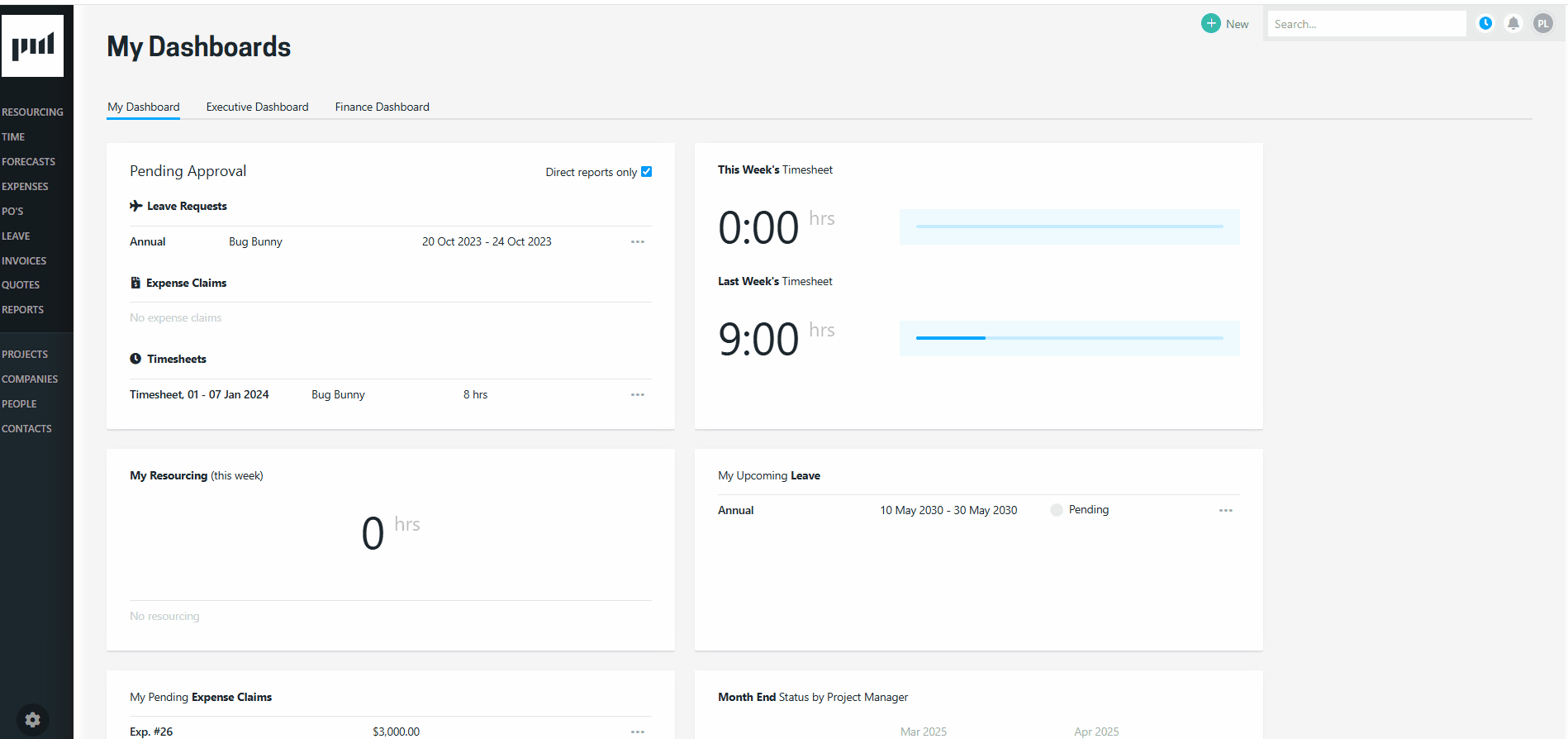This screenshot has height=739, width=1568.
Task: Open Leave in the sidebar
Action: click(x=16, y=236)
